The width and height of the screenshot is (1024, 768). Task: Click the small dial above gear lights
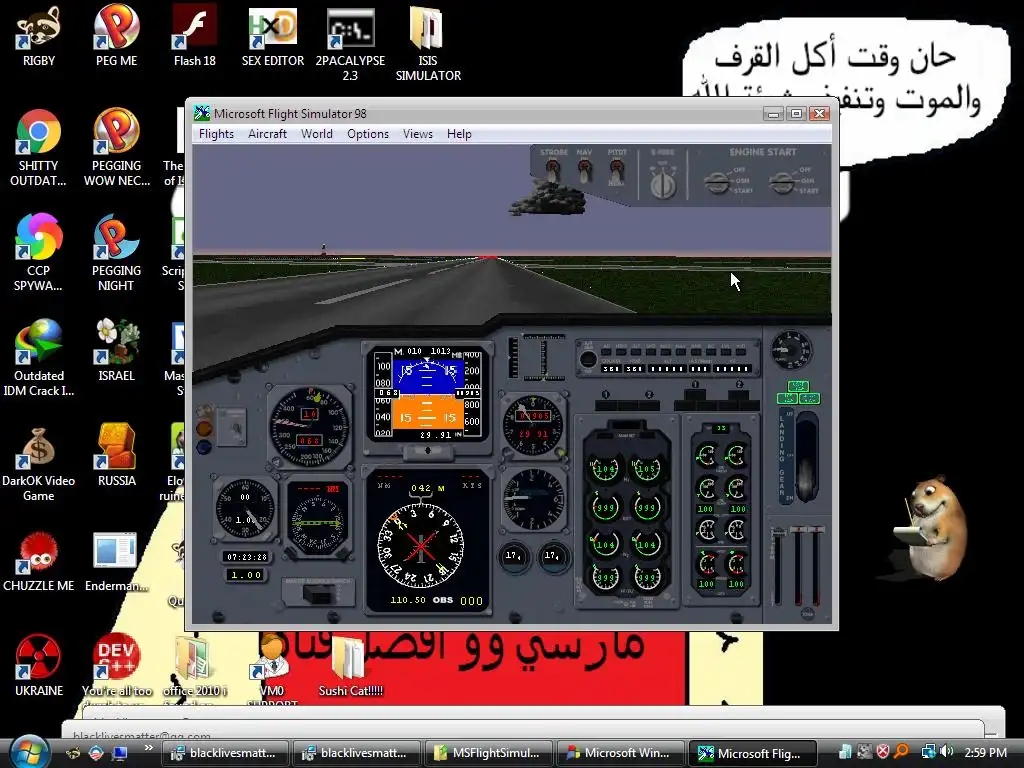(x=791, y=349)
